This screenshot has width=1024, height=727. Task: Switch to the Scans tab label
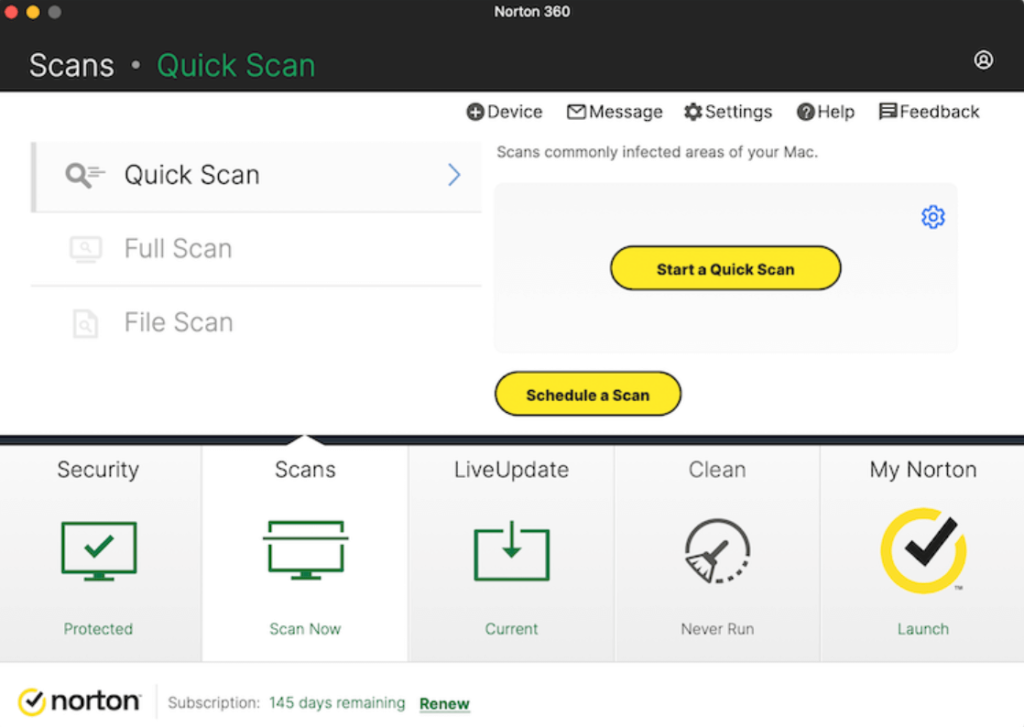305,470
